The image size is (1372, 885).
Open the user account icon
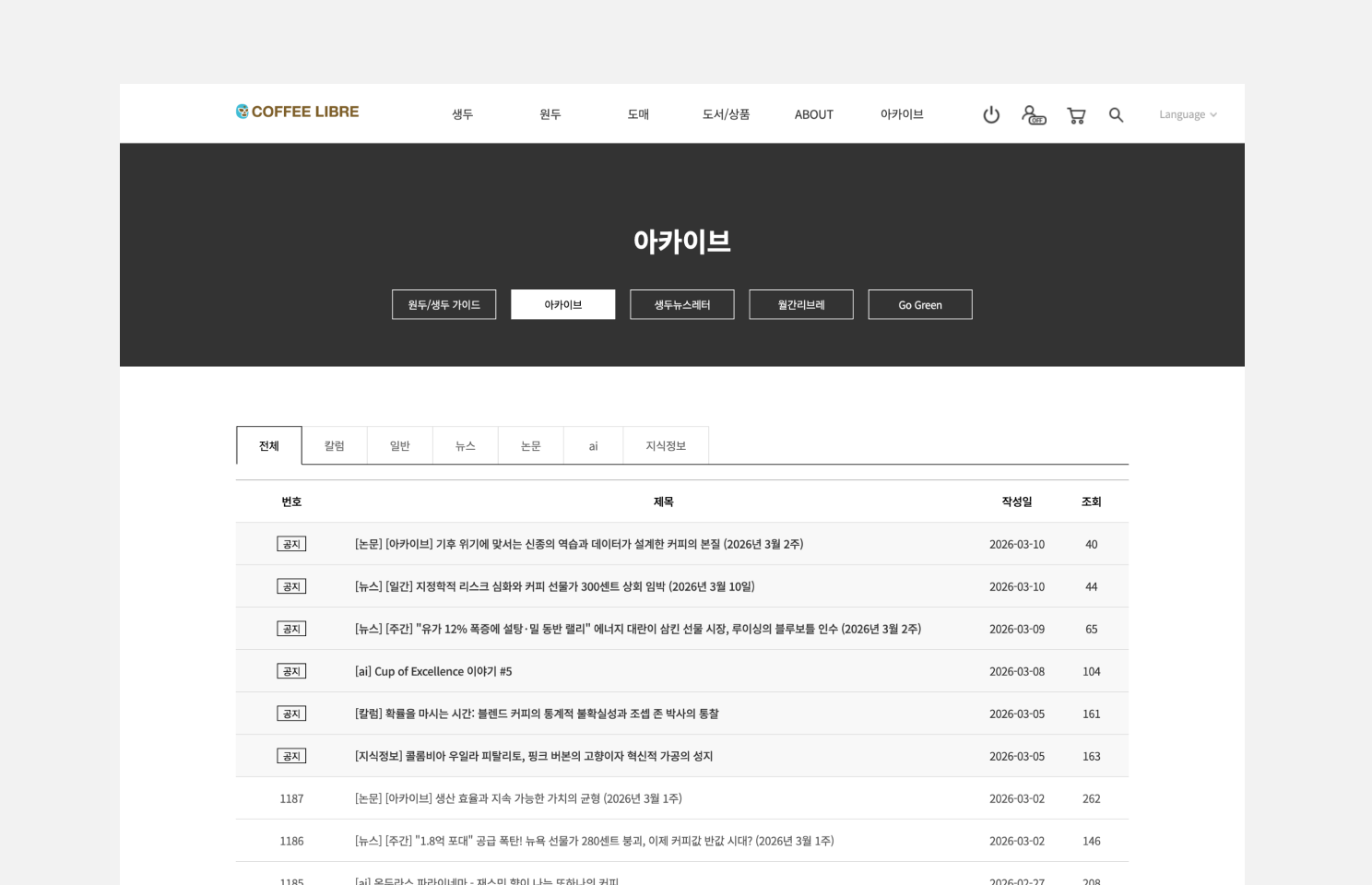pyautogui.click(x=1033, y=114)
